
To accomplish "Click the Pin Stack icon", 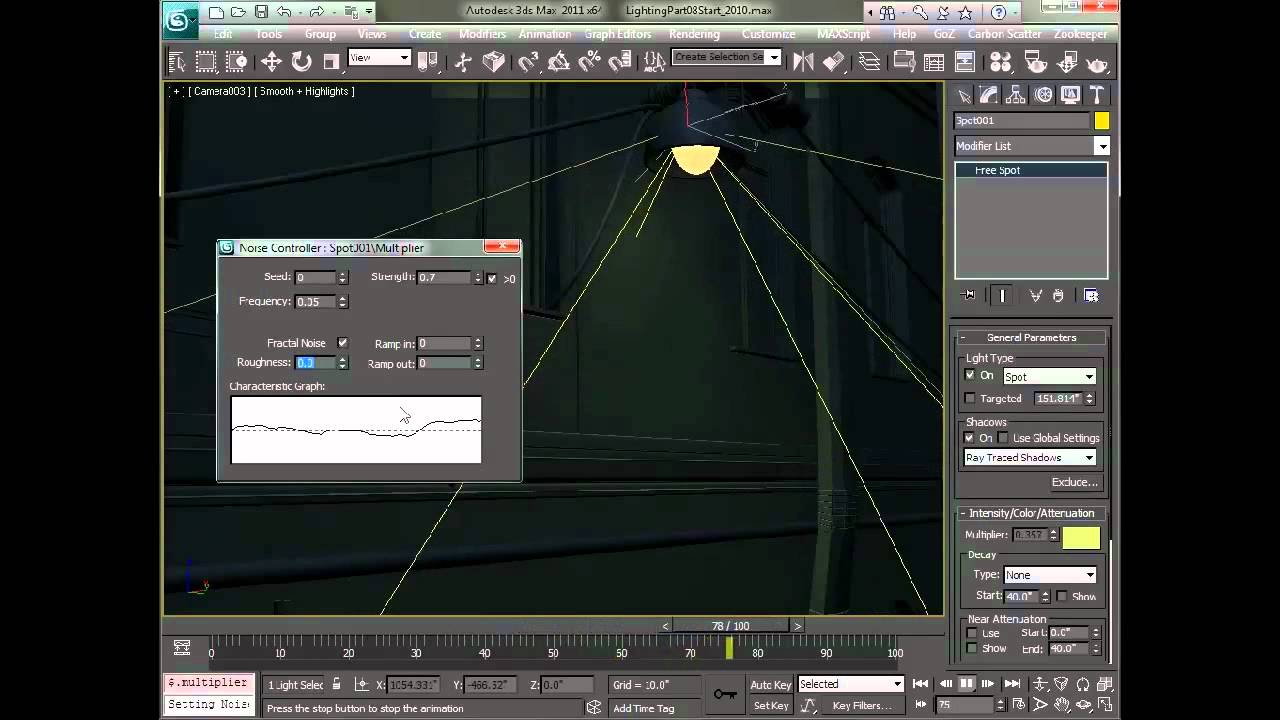I will coord(968,295).
